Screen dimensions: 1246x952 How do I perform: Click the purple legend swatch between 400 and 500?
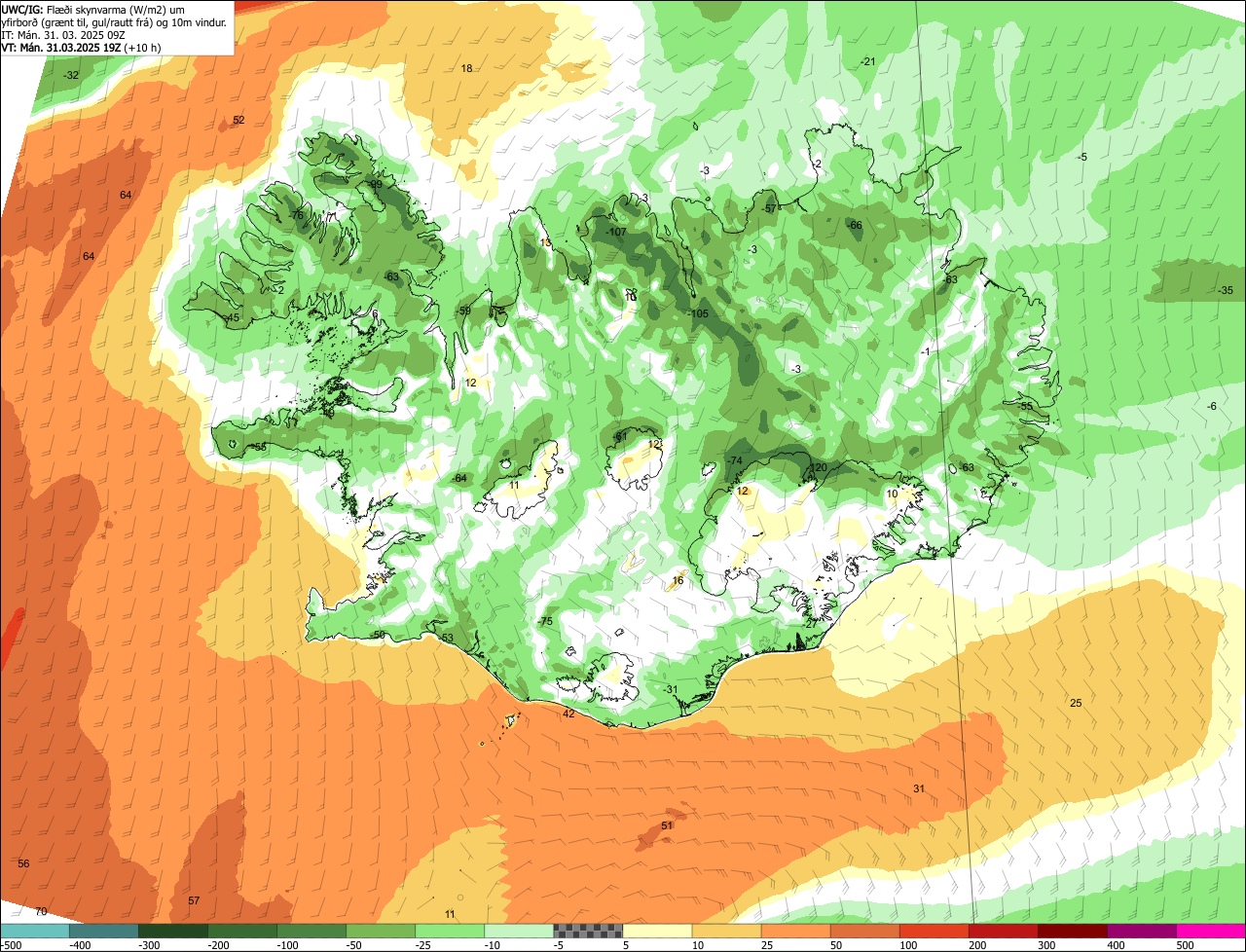point(1142,931)
